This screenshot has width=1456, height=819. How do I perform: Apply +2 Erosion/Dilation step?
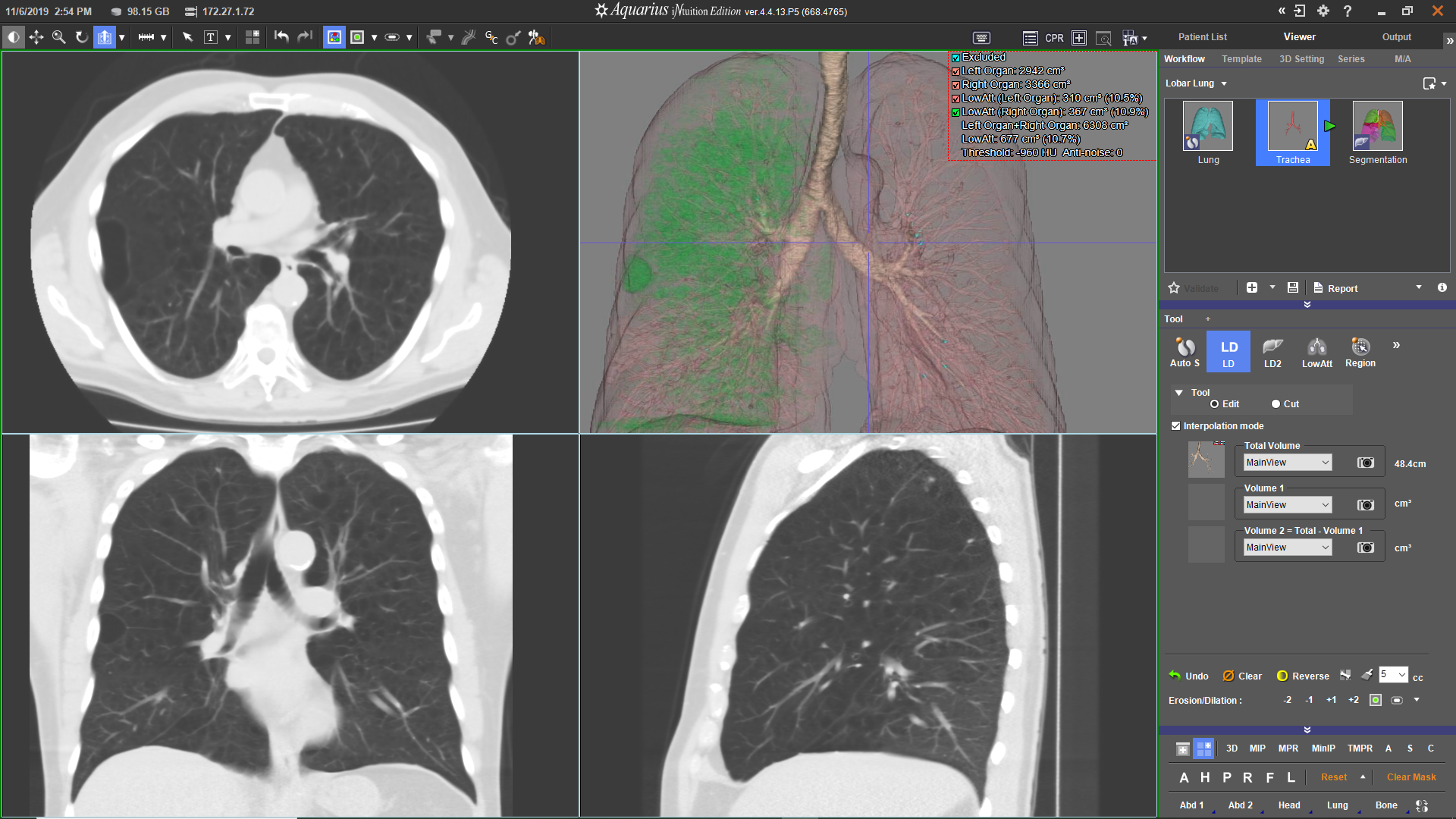point(1354,700)
